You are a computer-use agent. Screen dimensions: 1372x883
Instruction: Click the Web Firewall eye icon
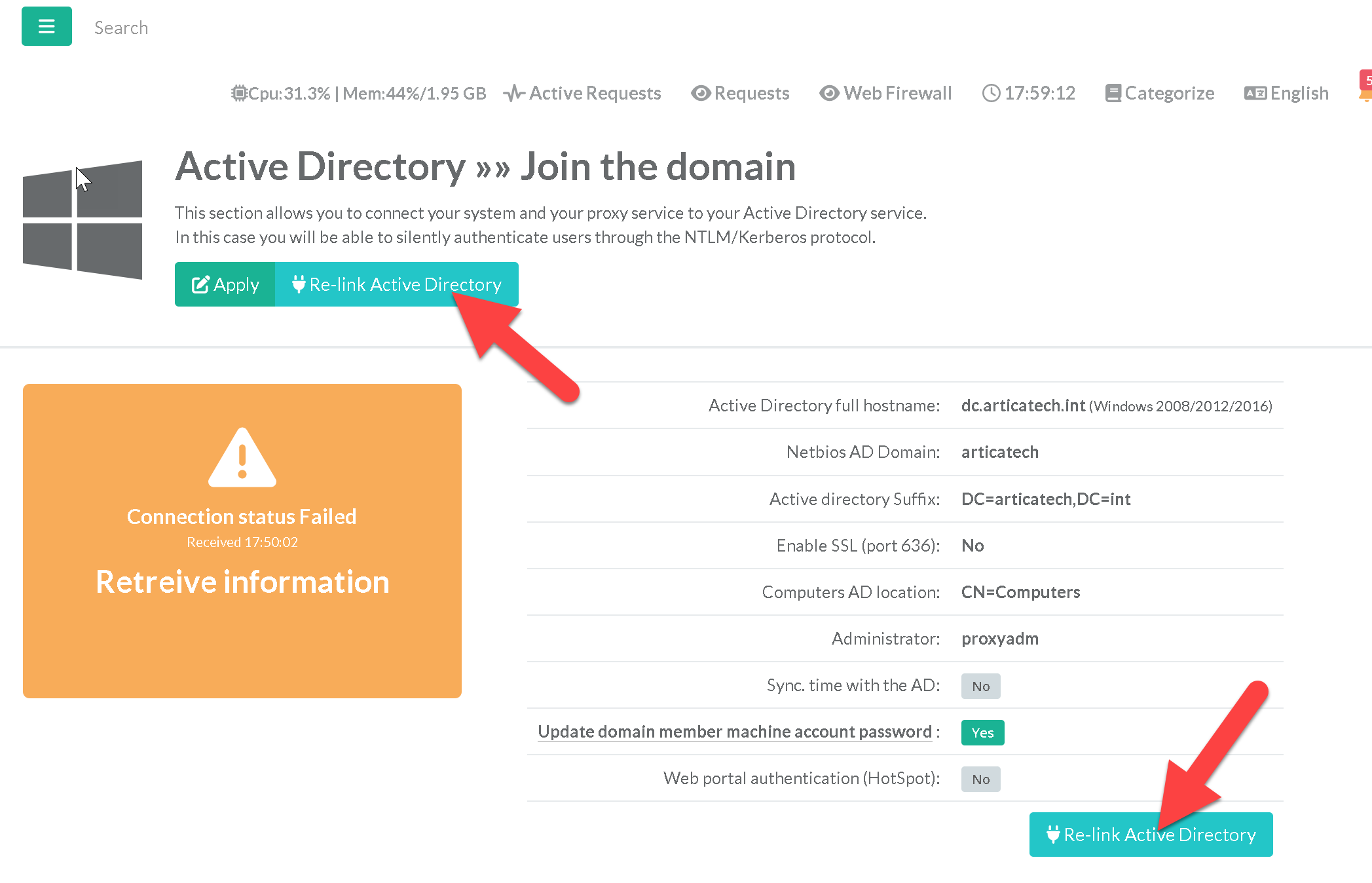[x=829, y=93]
